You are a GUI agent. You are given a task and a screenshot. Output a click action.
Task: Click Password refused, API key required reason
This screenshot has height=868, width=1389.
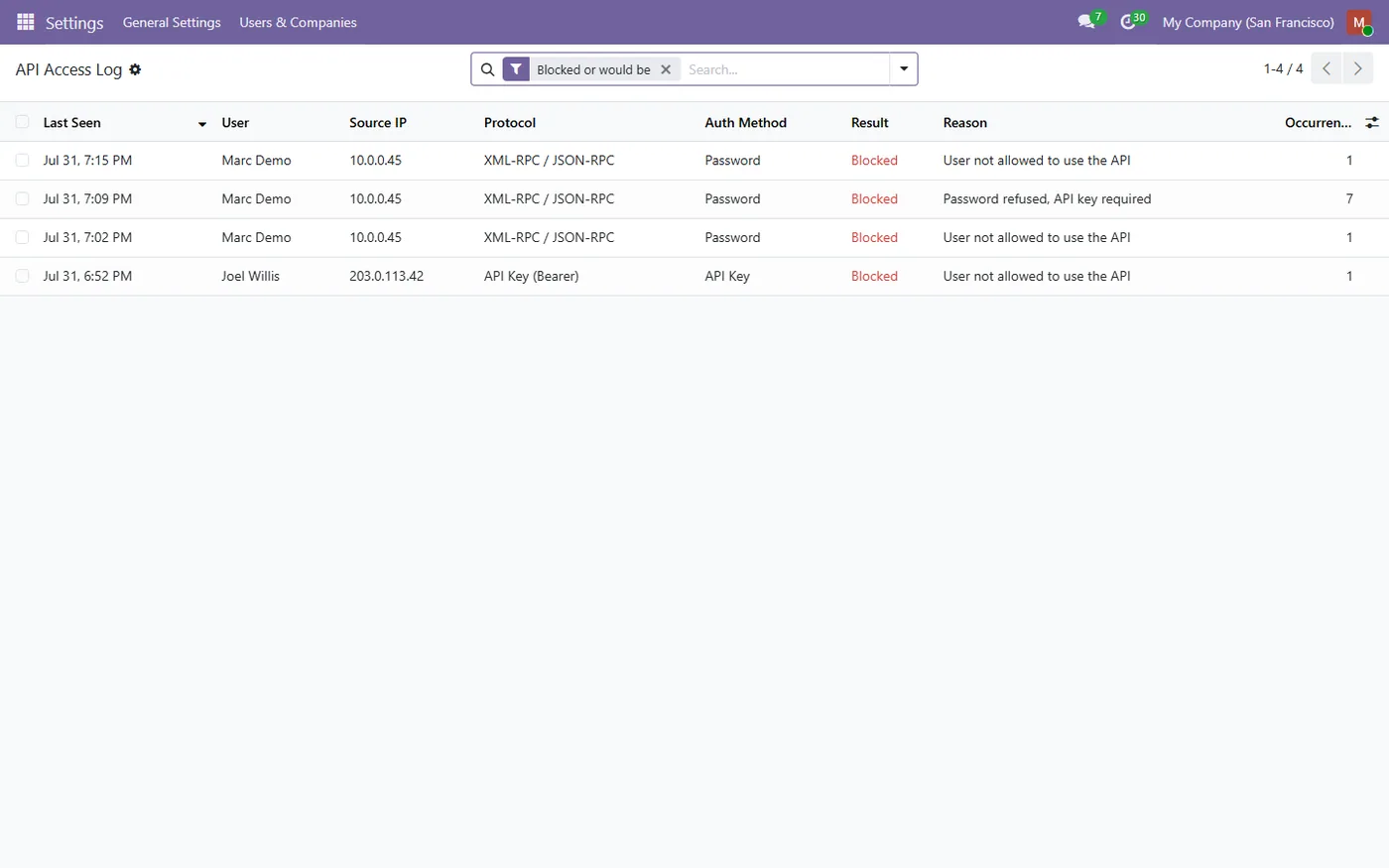[1047, 198]
